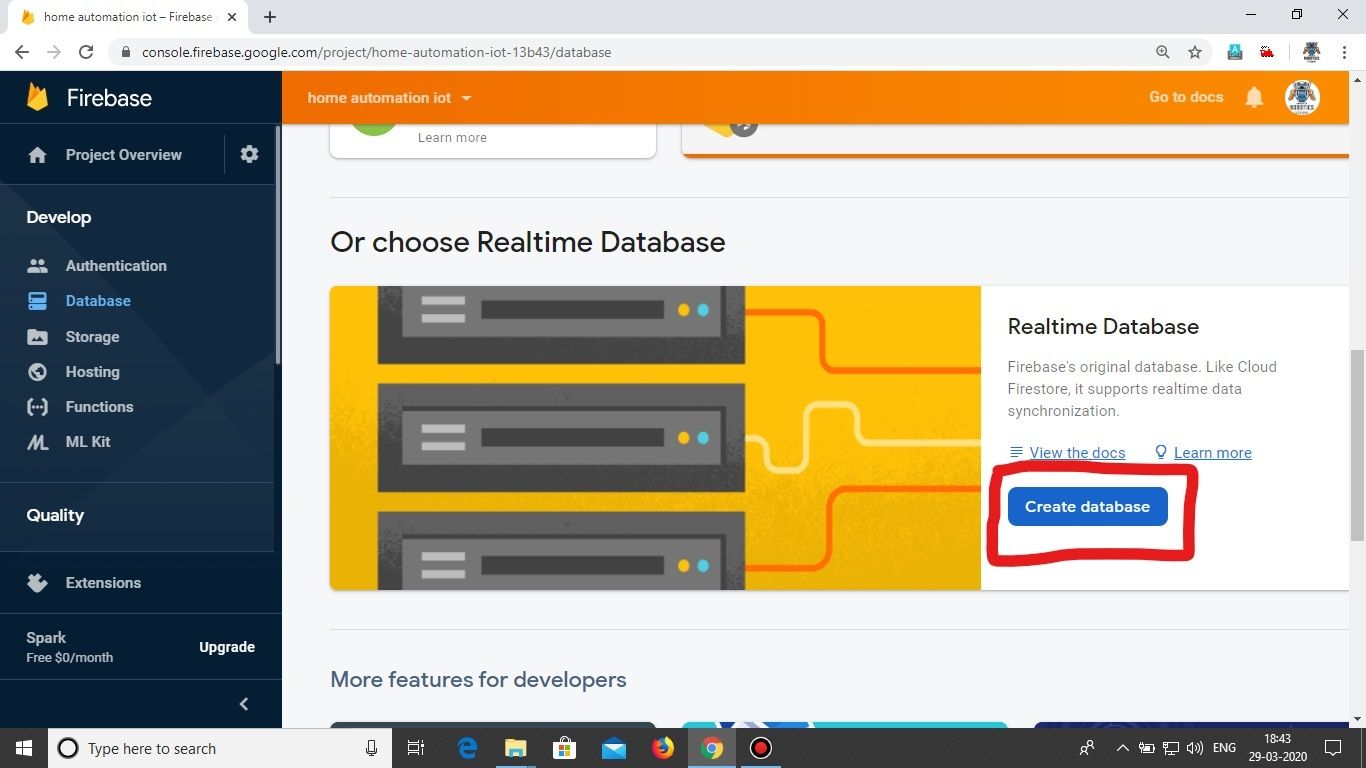Image resolution: width=1366 pixels, height=768 pixels.
Task: Click the Create database button
Action: (x=1087, y=506)
